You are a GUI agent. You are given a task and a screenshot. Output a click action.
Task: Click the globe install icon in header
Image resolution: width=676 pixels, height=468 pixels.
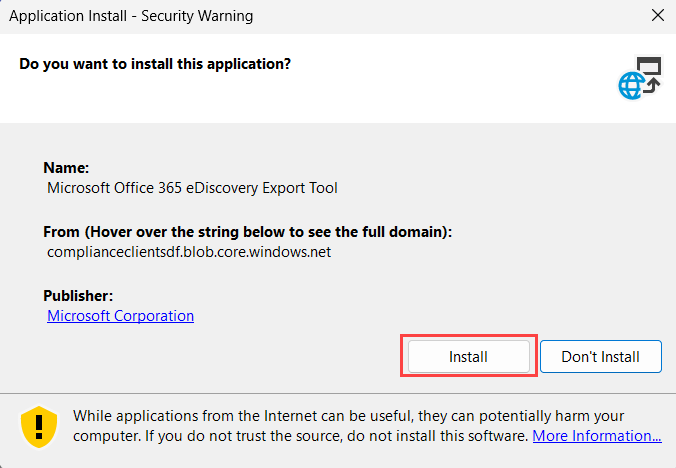point(640,78)
